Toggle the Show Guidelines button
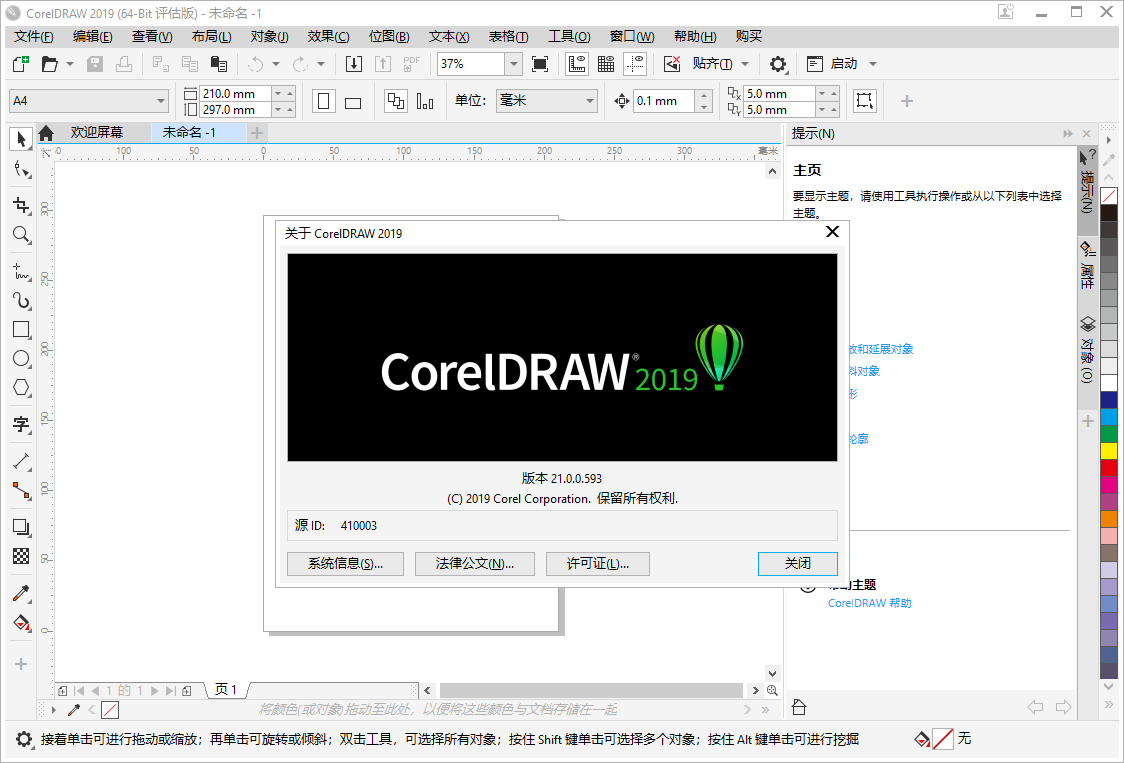The image size is (1124, 763). pos(635,64)
